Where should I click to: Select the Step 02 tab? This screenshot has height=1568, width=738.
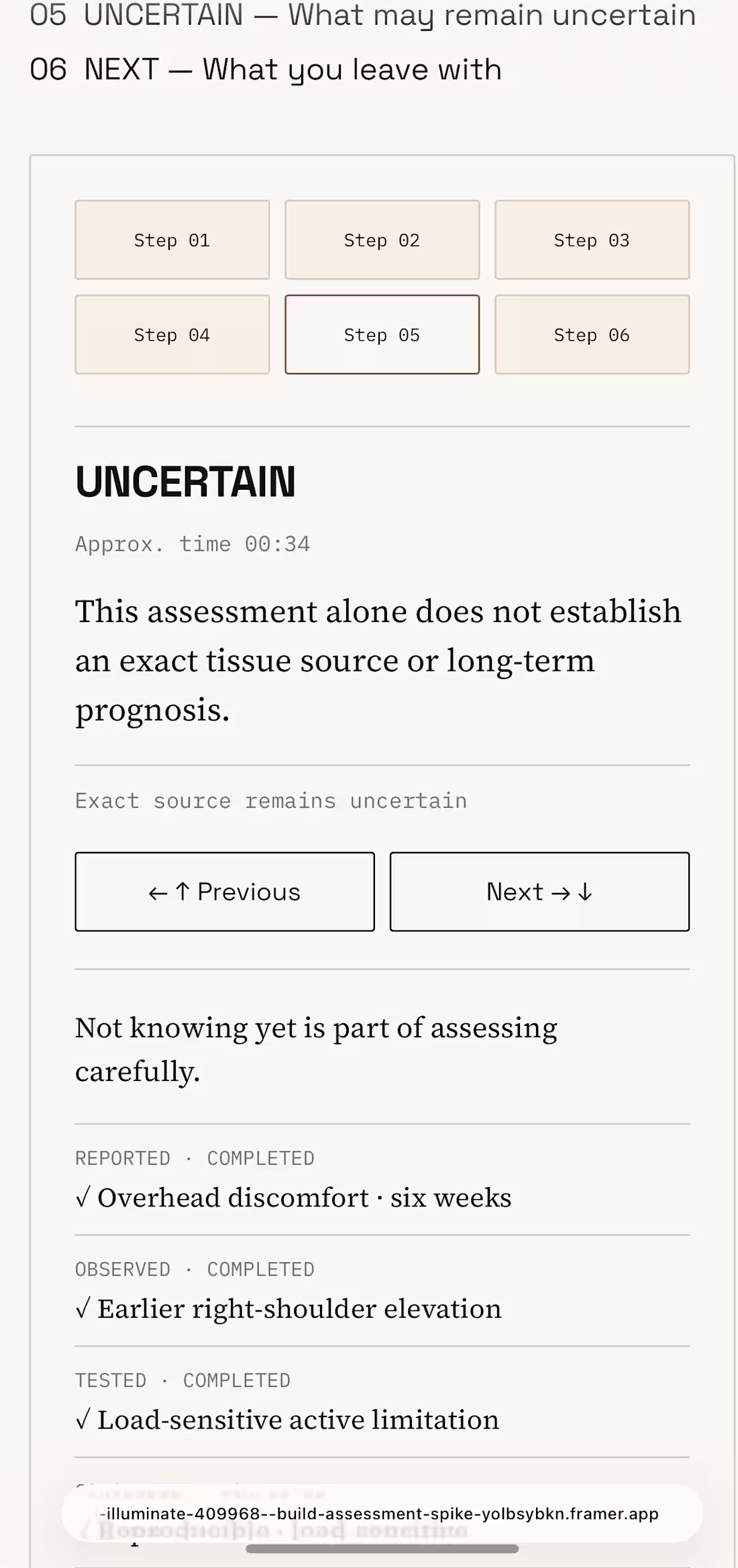(382, 240)
